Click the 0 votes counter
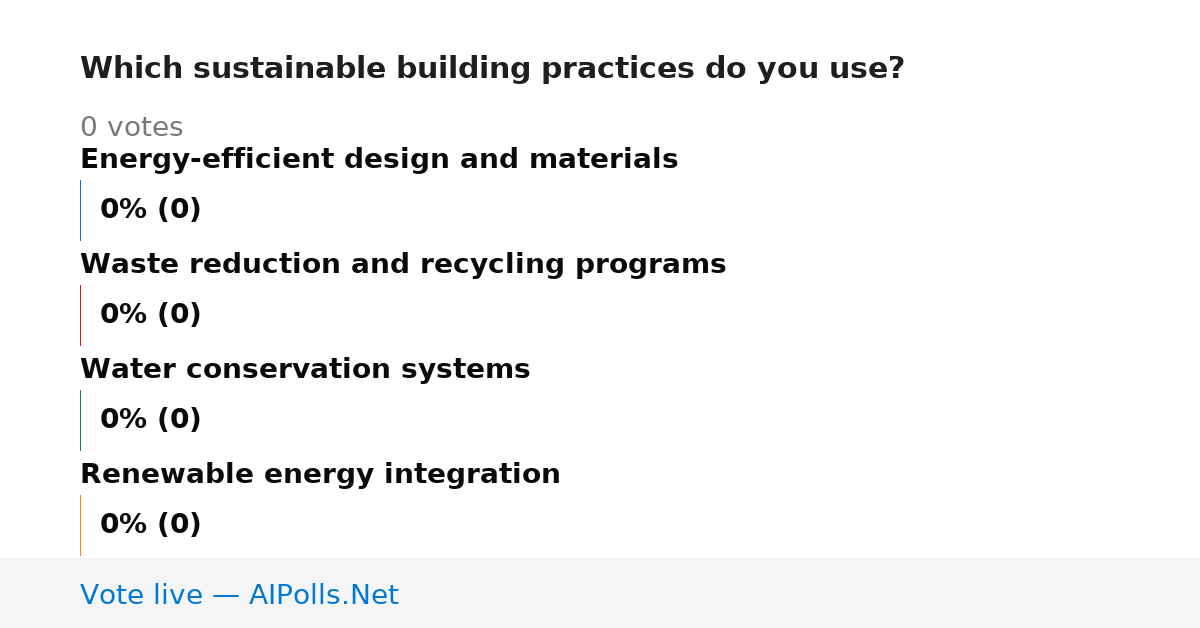1200x628 pixels. coord(131,128)
